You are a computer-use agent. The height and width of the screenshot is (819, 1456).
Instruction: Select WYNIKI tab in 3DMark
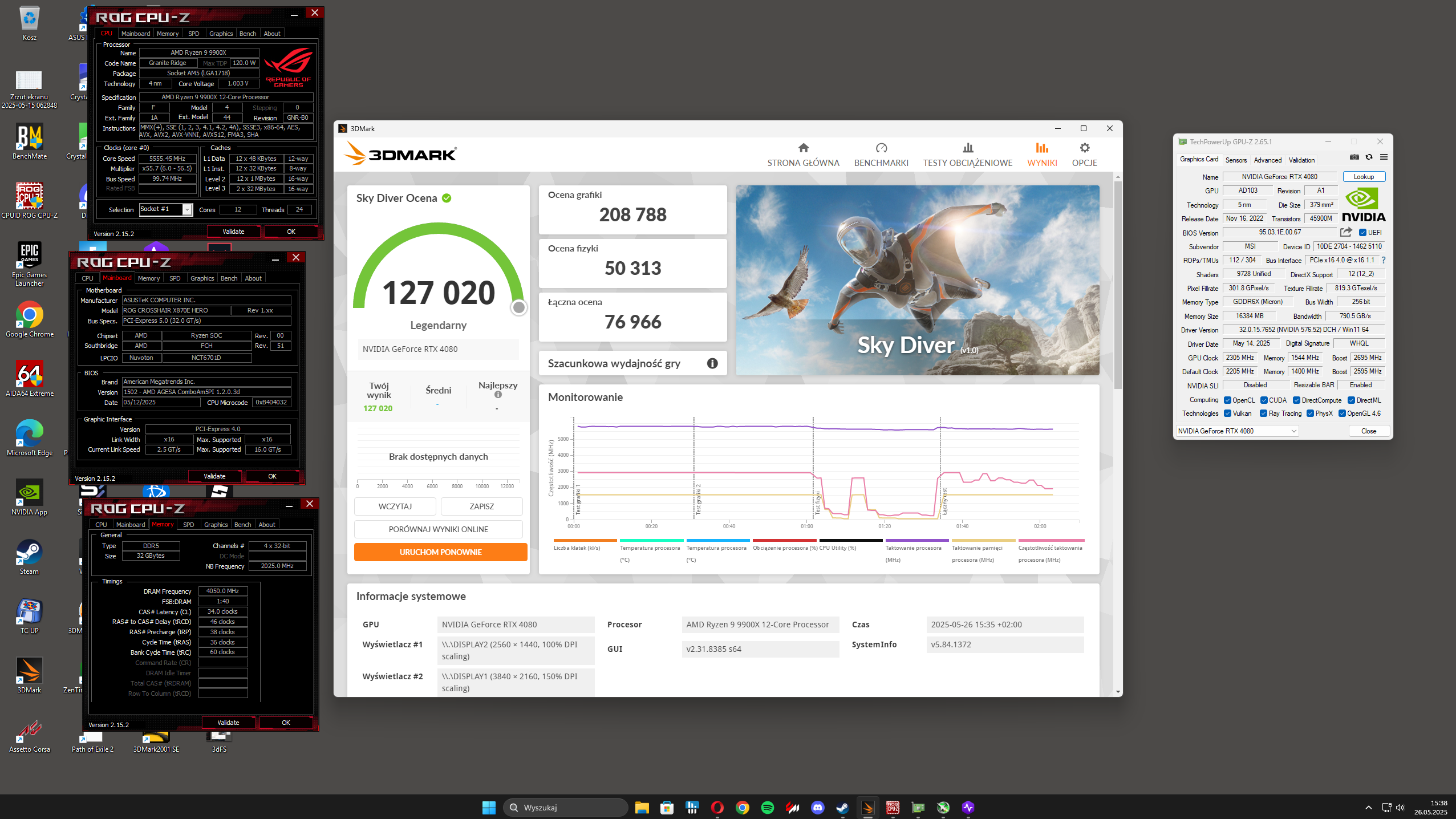[x=1042, y=155]
